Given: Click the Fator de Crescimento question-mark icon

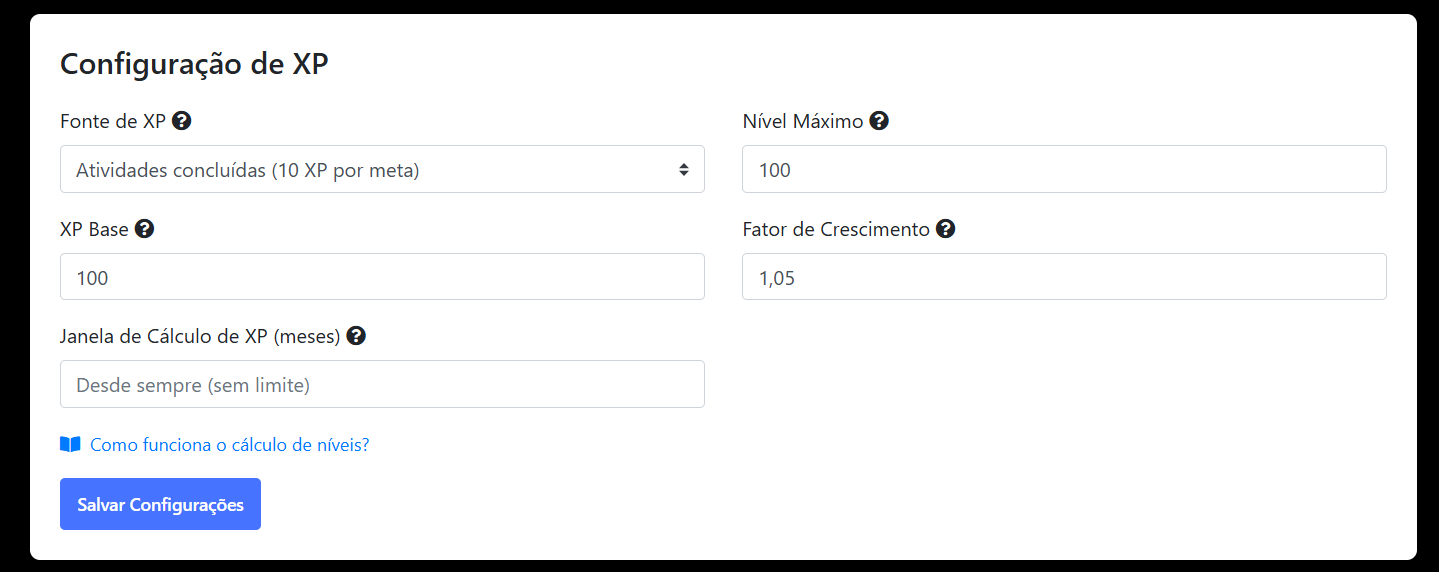Looking at the screenshot, I should tap(945, 229).
